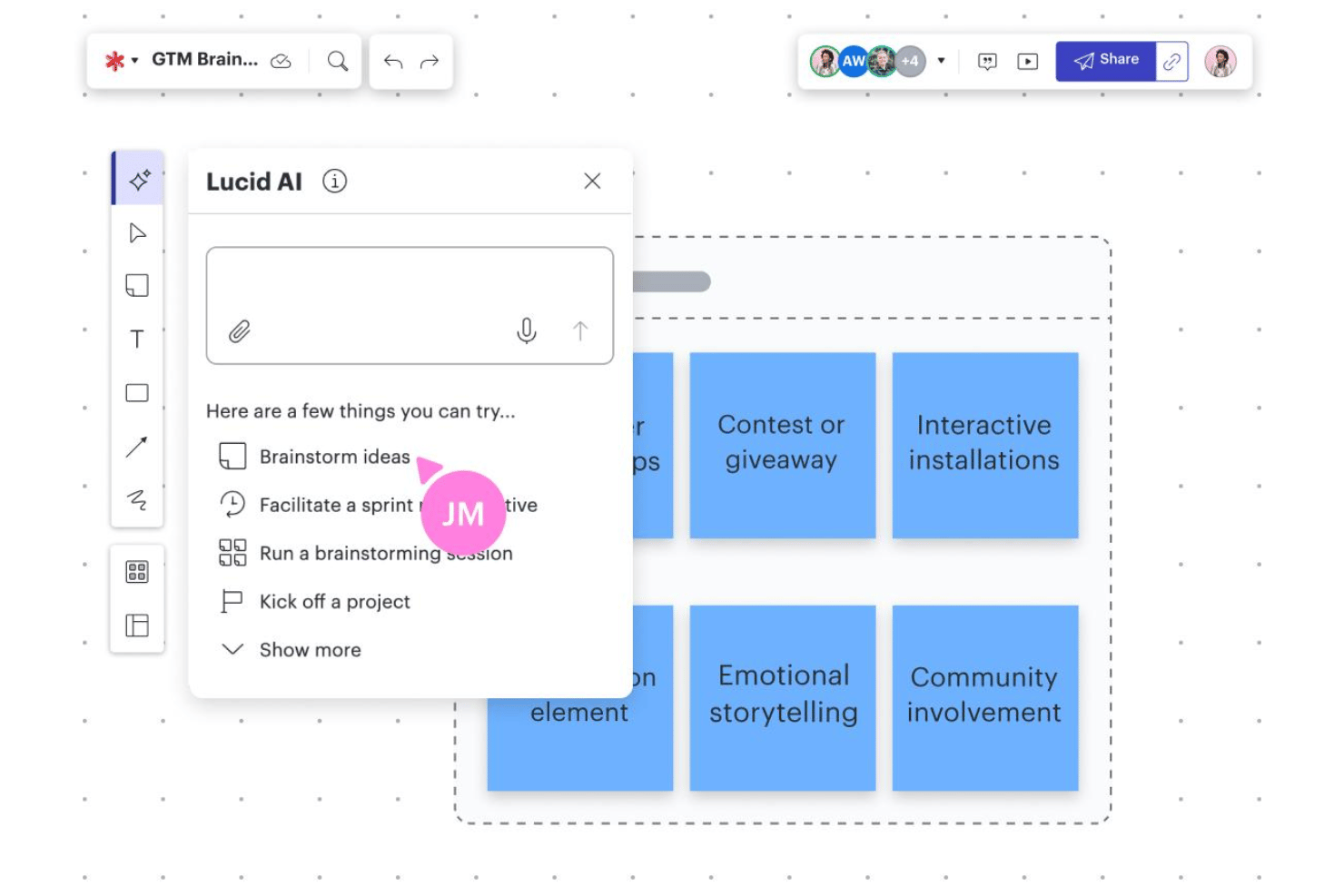Select the sticky note ending in element
This screenshot has width=1344, height=896.
(580, 744)
